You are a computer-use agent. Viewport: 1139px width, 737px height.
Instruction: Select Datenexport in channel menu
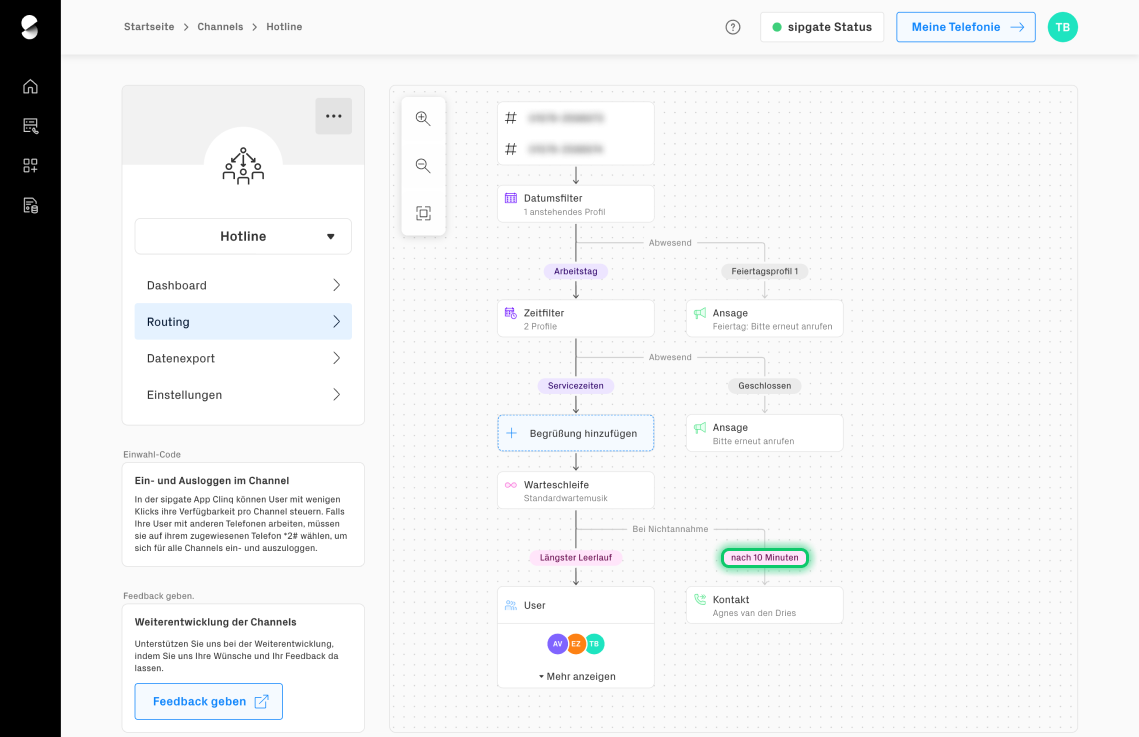243,358
